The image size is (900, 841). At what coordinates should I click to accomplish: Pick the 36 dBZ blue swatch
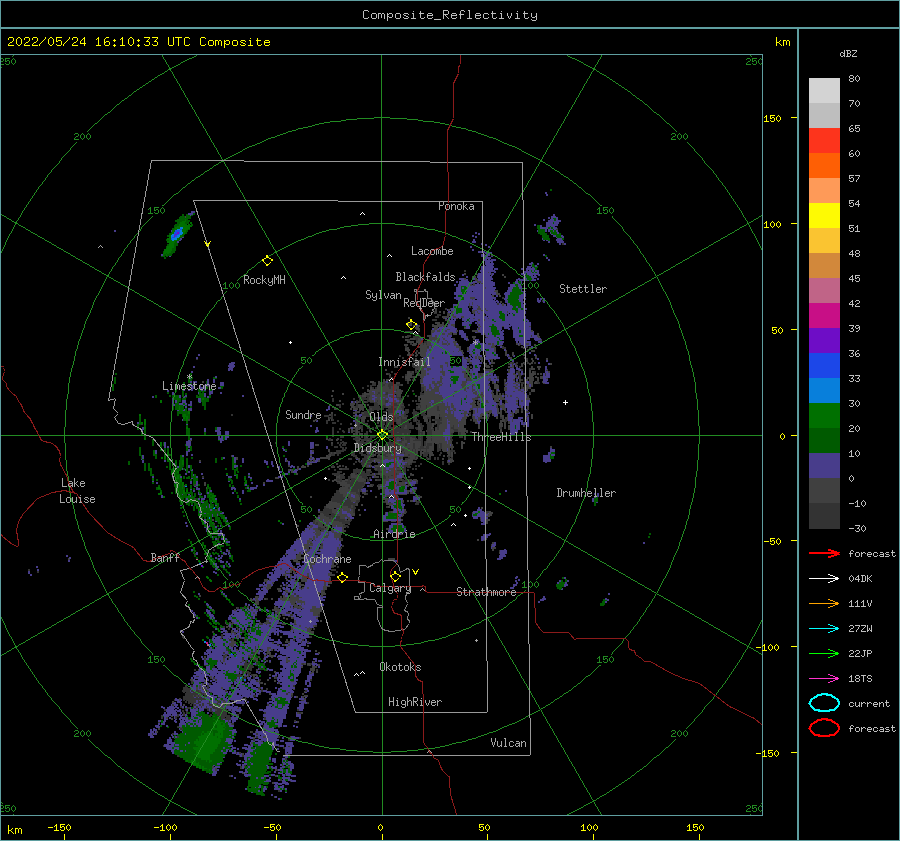tap(824, 365)
